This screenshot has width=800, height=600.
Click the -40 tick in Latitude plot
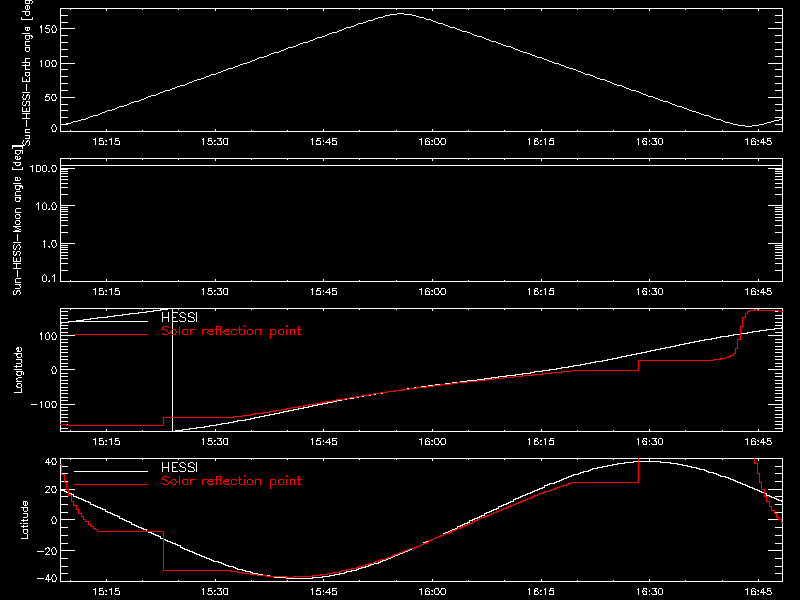(47, 578)
